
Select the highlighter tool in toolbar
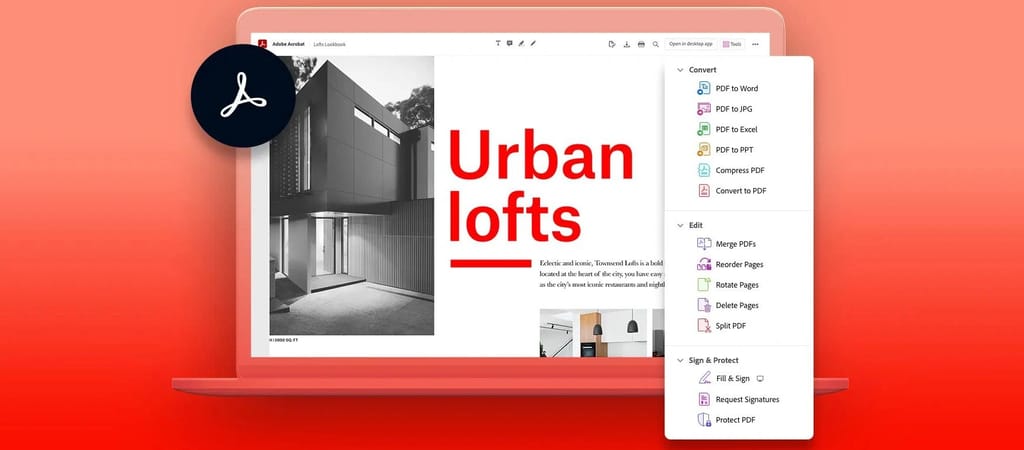pyautogui.click(x=522, y=44)
